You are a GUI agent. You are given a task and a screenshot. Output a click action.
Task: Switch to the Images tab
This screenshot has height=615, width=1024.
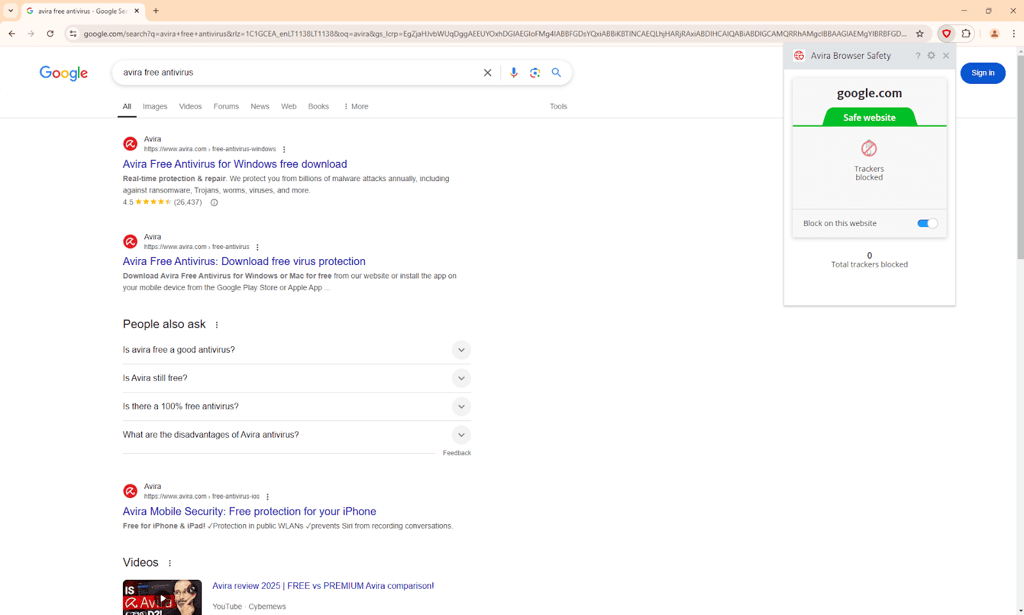(155, 106)
